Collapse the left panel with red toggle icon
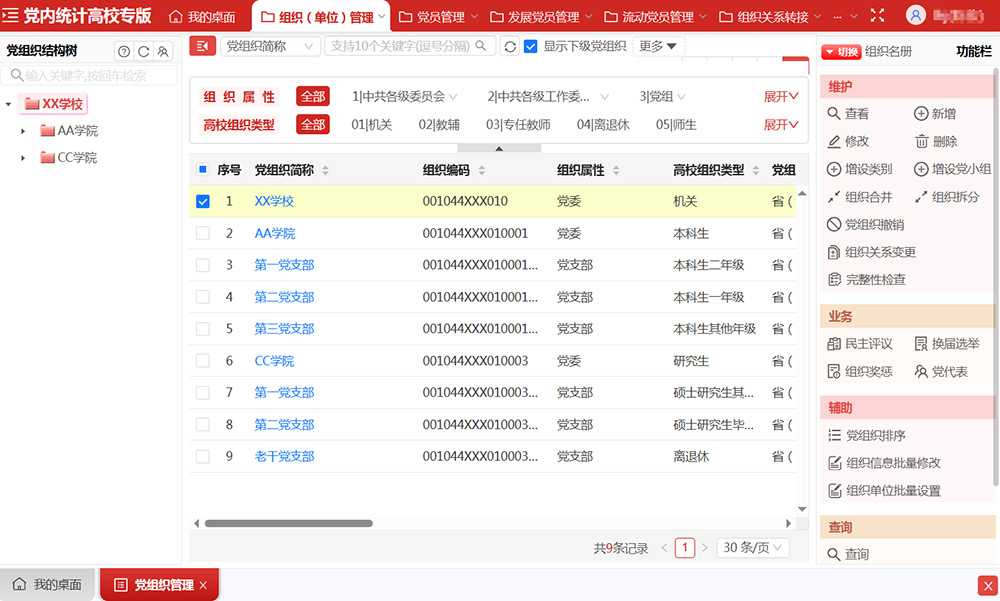 (202, 46)
